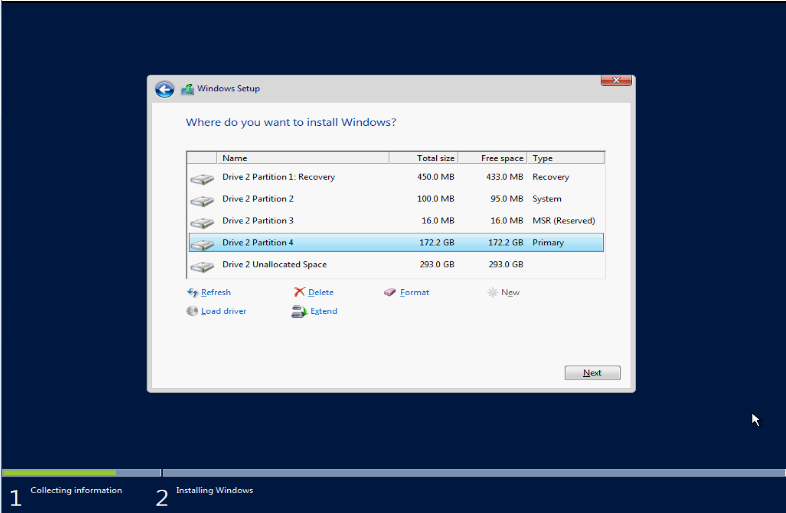The width and height of the screenshot is (786, 513).
Task: Click the 293.0 GB total size cell
Action: pyautogui.click(x=437, y=264)
